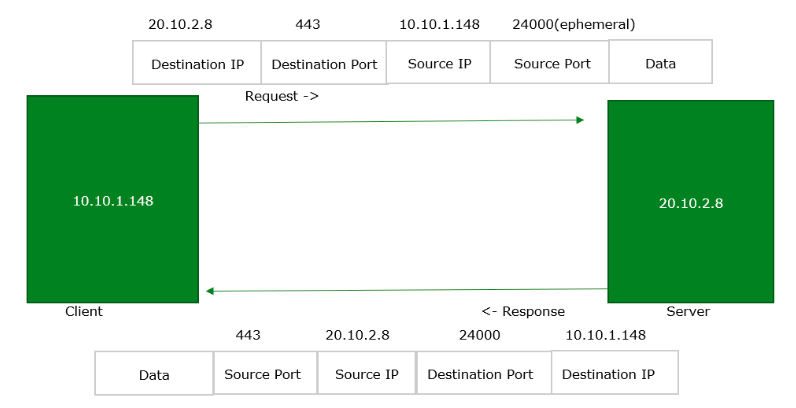Click the Source Port box in the response packet
Image resolution: width=796 pixels, height=408 pixels.
tap(264, 374)
